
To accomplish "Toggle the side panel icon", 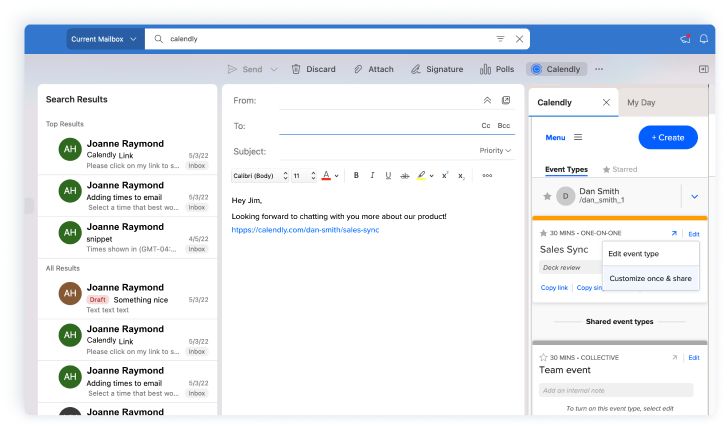I will (x=703, y=69).
